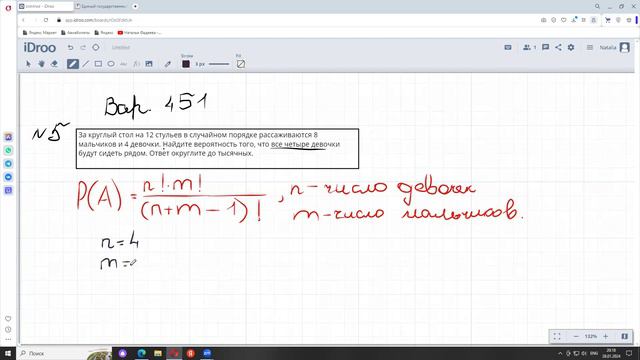Select the pointer selection tool
The image size is (640, 360).
click(28, 64)
